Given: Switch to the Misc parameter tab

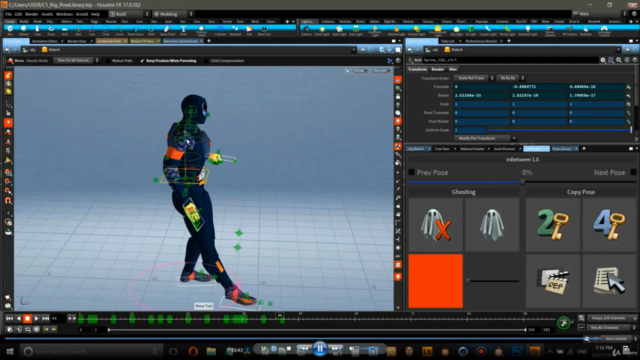Looking at the screenshot, I should coord(453,69).
